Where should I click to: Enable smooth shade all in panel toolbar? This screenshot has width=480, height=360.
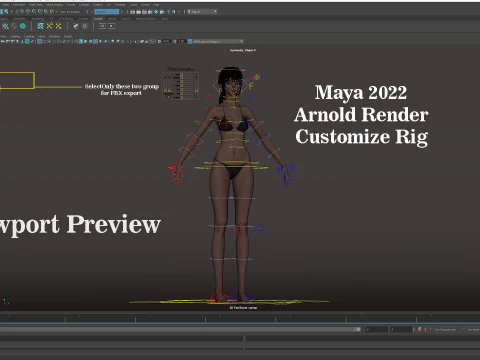click(81, 41)
